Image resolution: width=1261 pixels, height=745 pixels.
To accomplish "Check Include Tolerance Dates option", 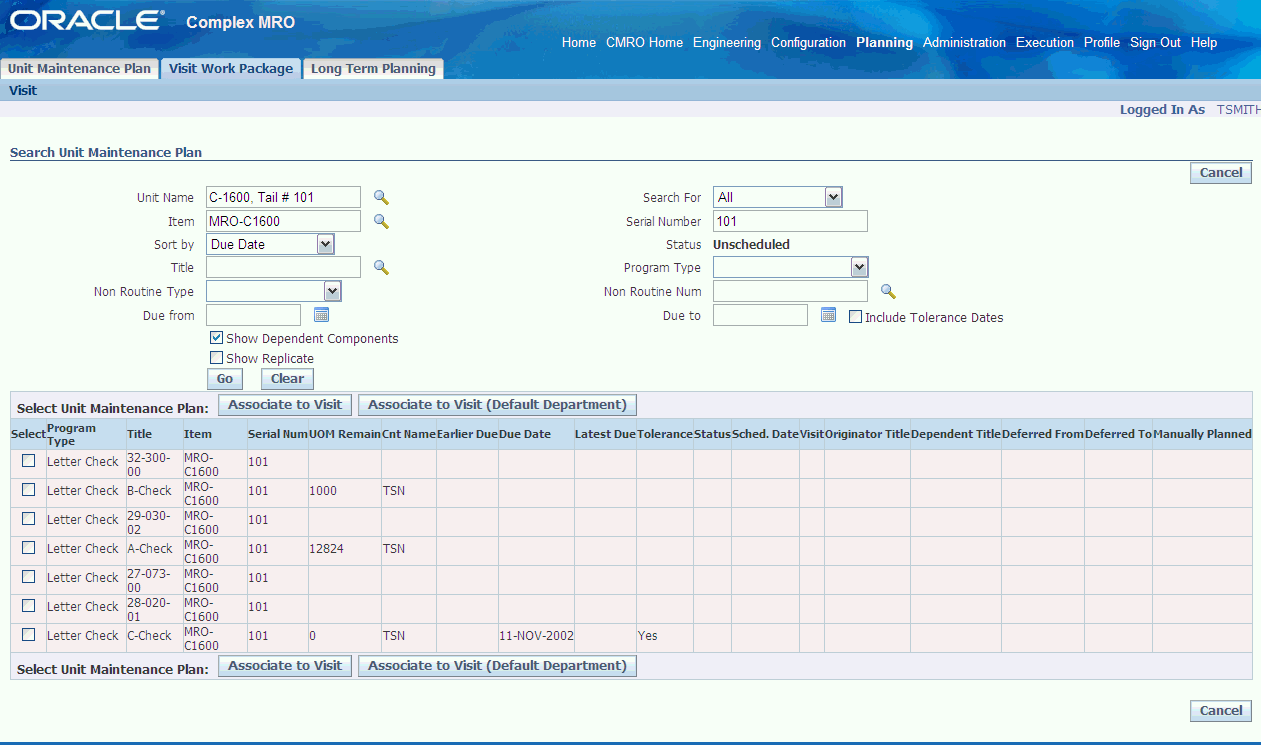I will (x=855, y=317).
